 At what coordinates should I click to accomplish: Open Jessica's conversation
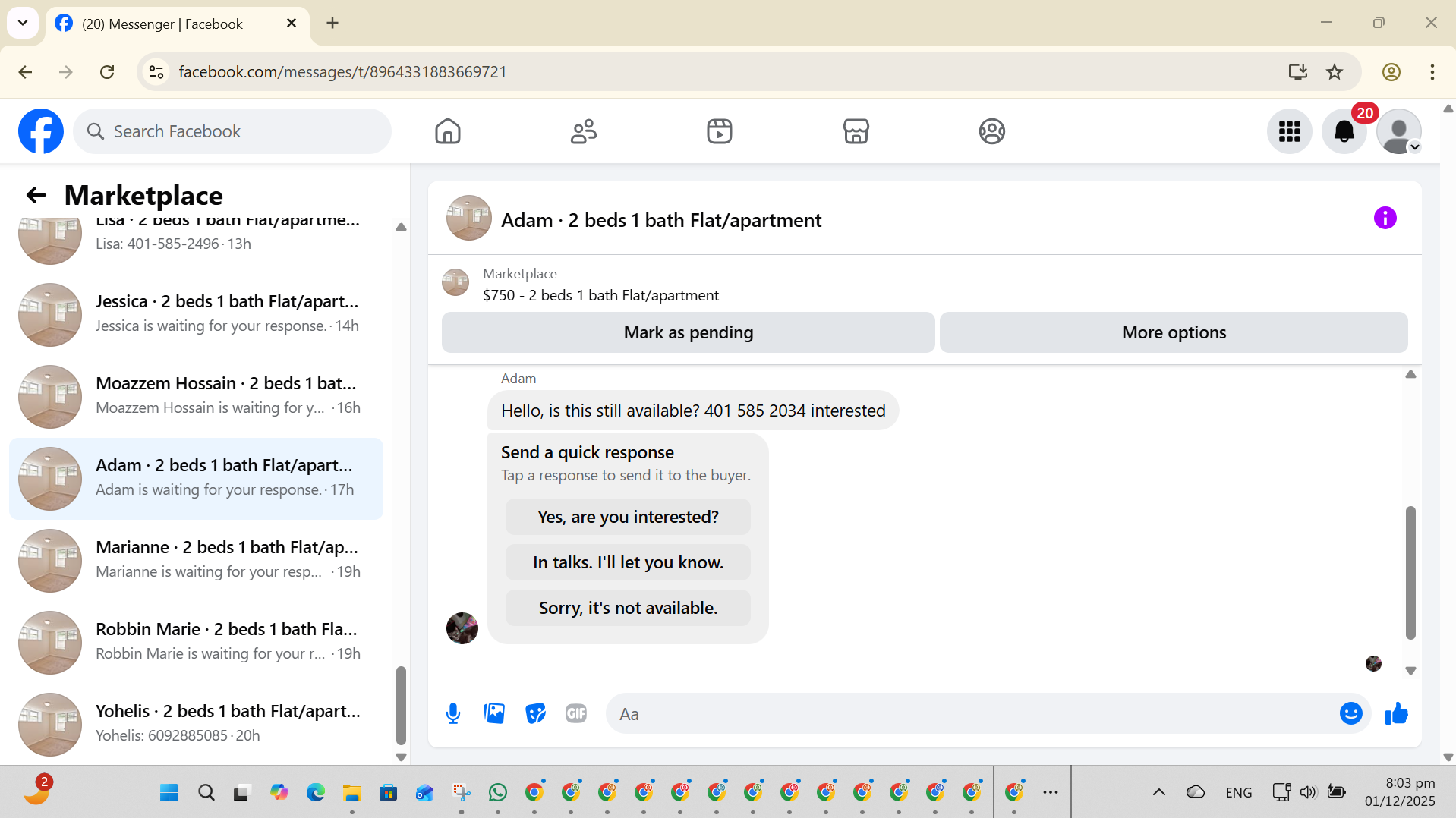click(196, 314)
